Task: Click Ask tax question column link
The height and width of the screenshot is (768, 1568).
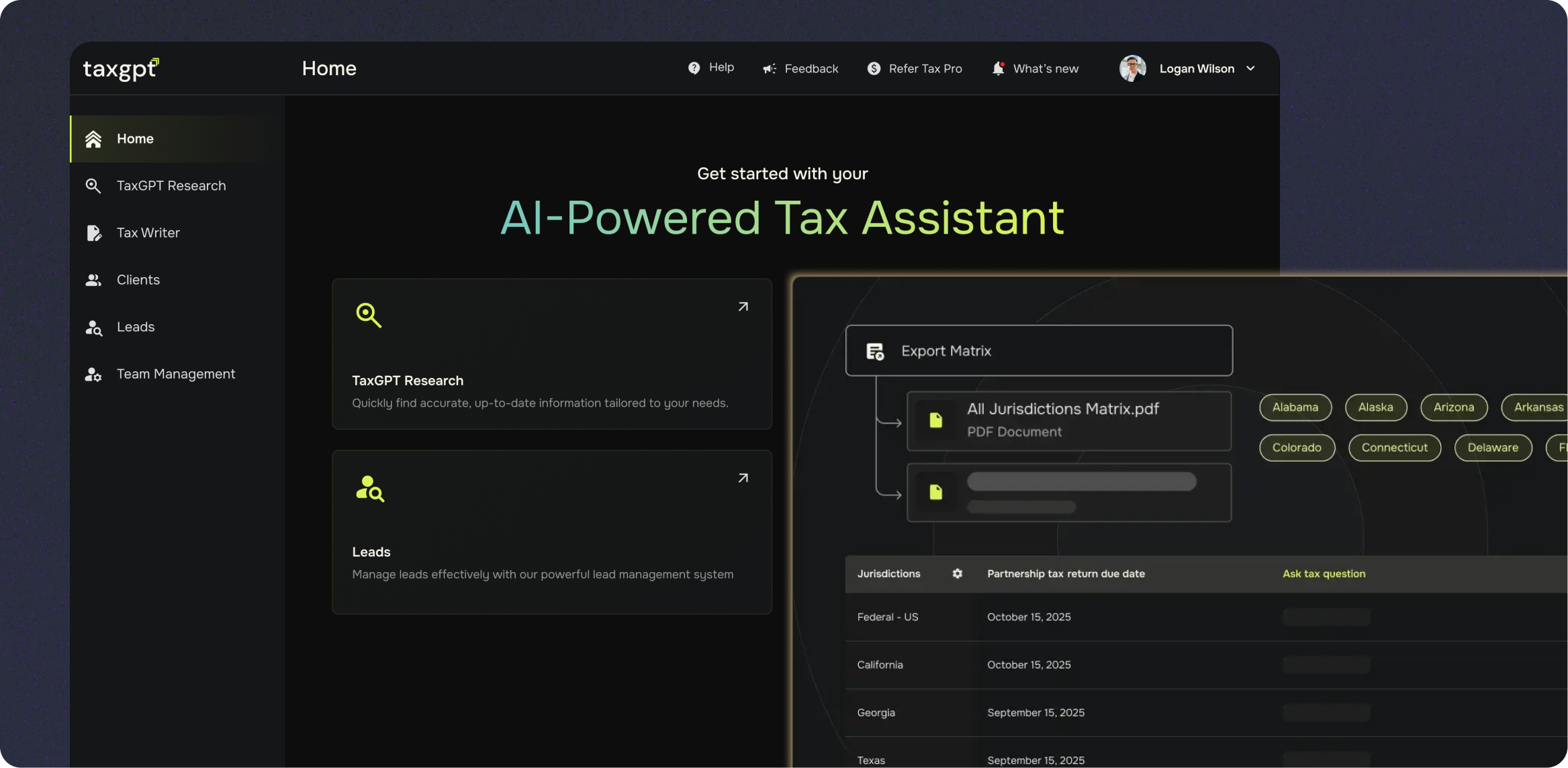Action: click(x=1324, y=573)
